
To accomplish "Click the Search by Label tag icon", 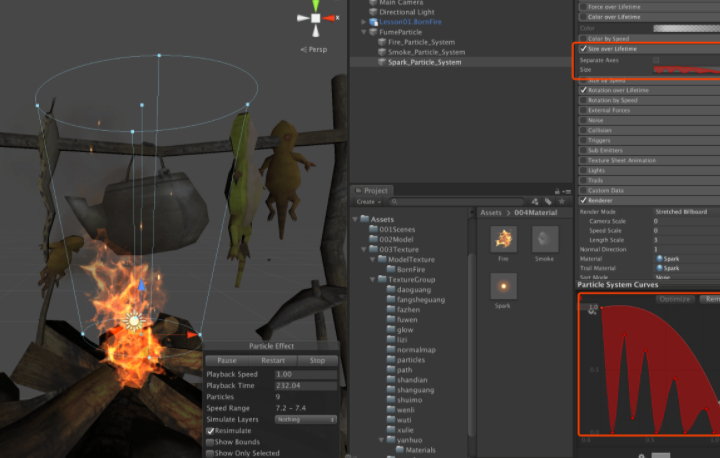I will click(x=548, y=202).
